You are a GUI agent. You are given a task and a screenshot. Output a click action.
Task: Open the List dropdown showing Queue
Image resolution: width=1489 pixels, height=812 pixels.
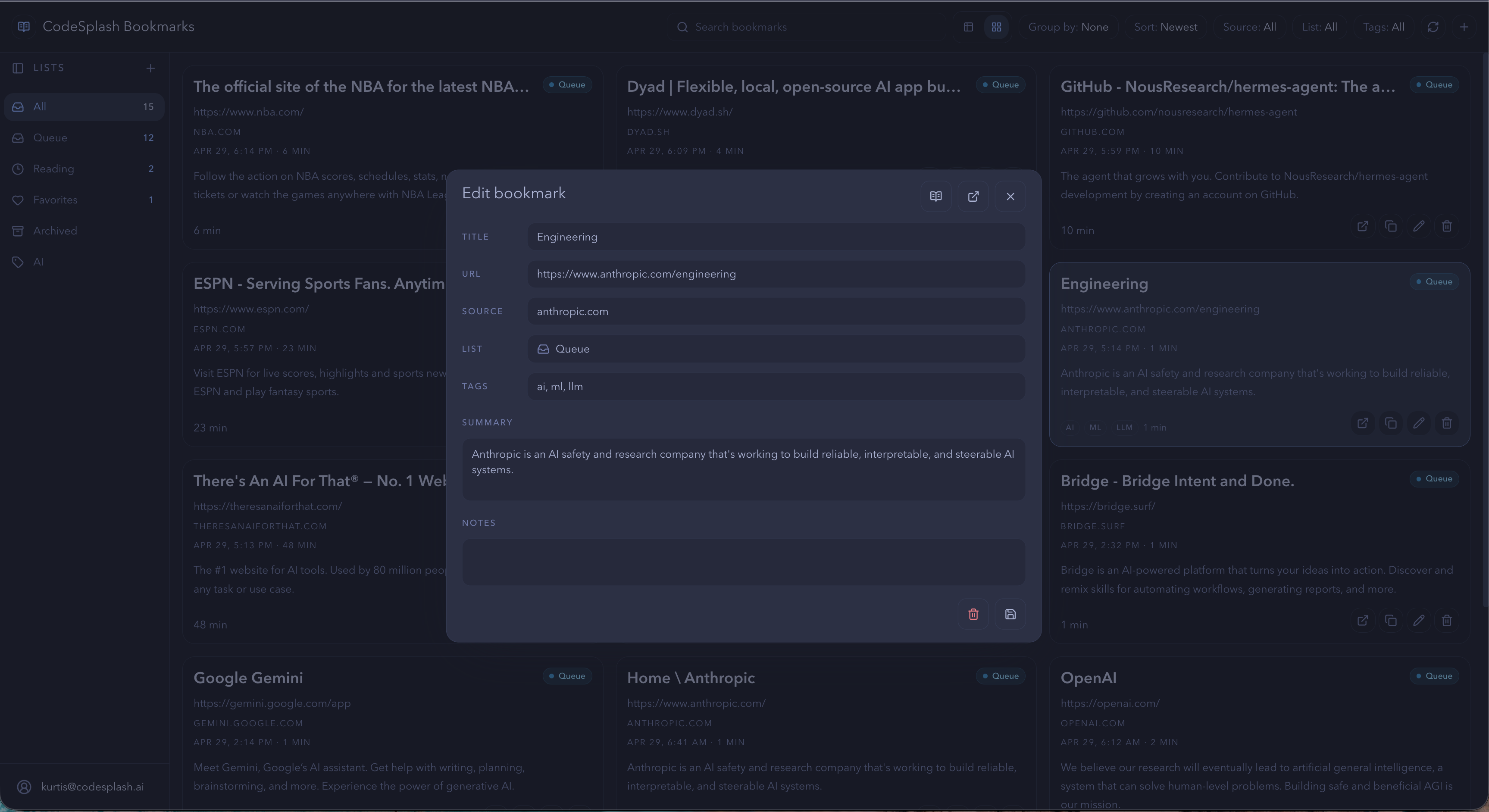tap(776, 349)
